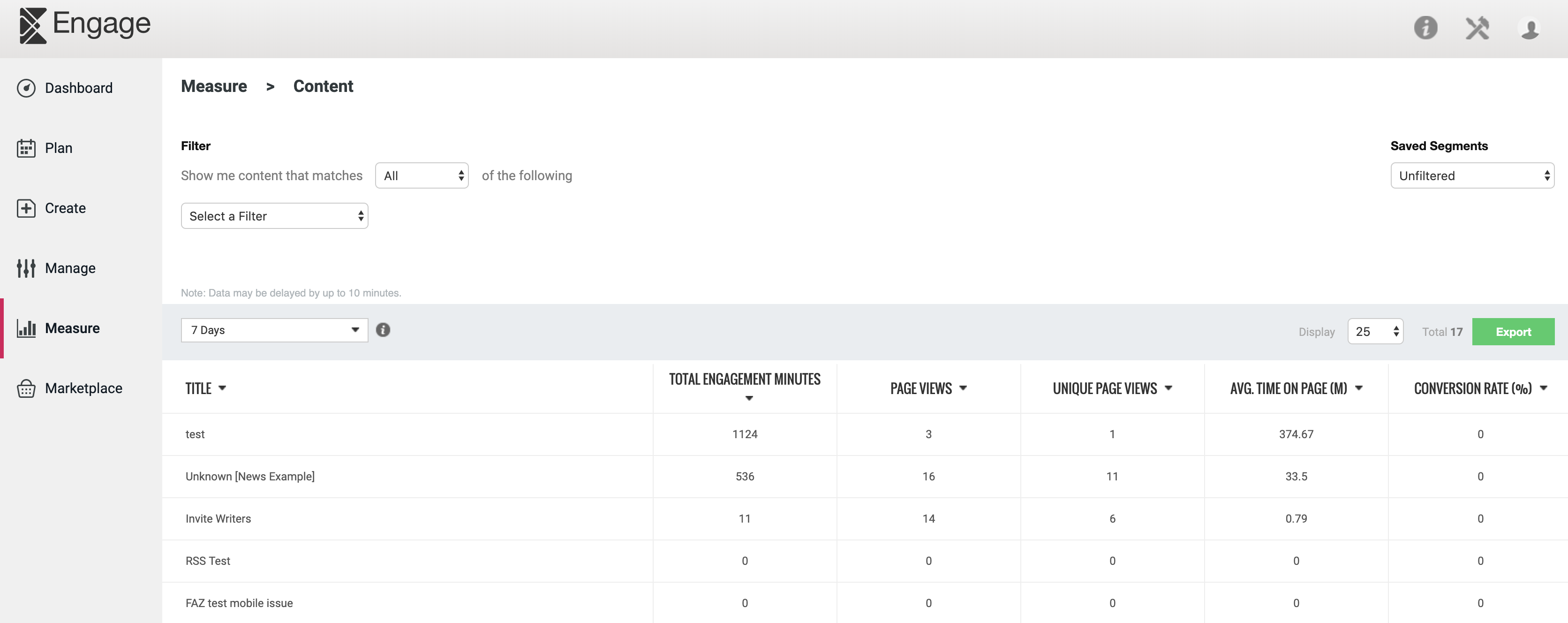Open the tools wrench-hammer icon

1478,28
